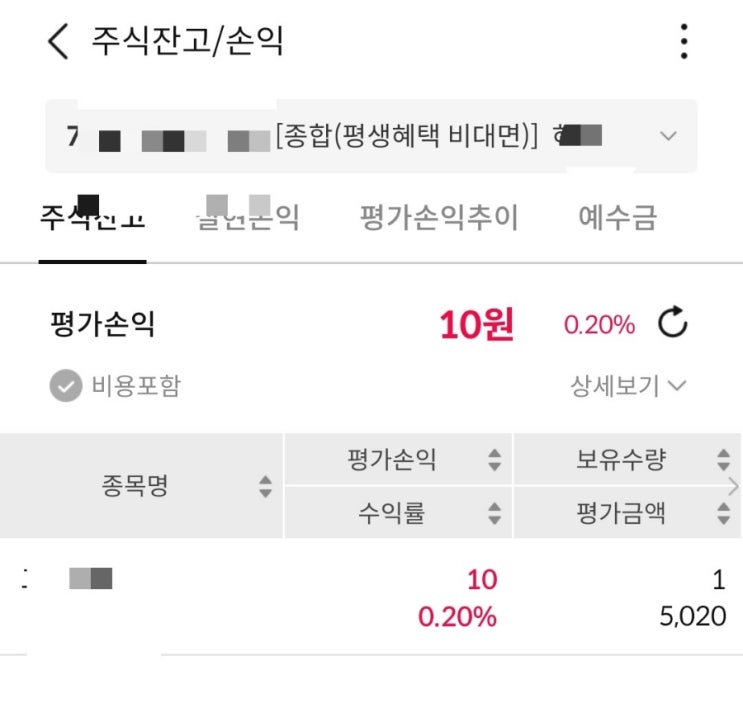Viewport: 743px width, 708px height.
Task: Sort the list by 종목명
Action: click(265, 487)
